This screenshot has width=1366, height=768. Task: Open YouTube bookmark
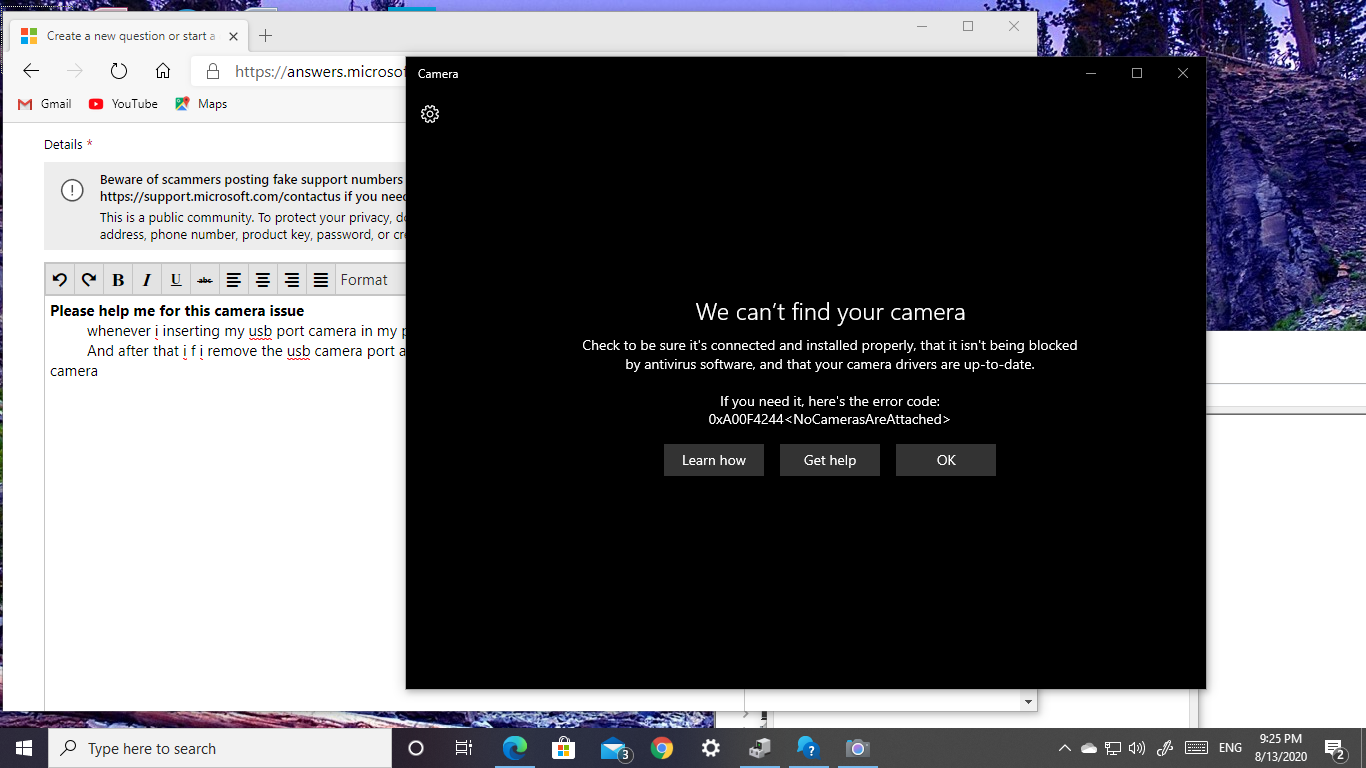click(123, 104)
